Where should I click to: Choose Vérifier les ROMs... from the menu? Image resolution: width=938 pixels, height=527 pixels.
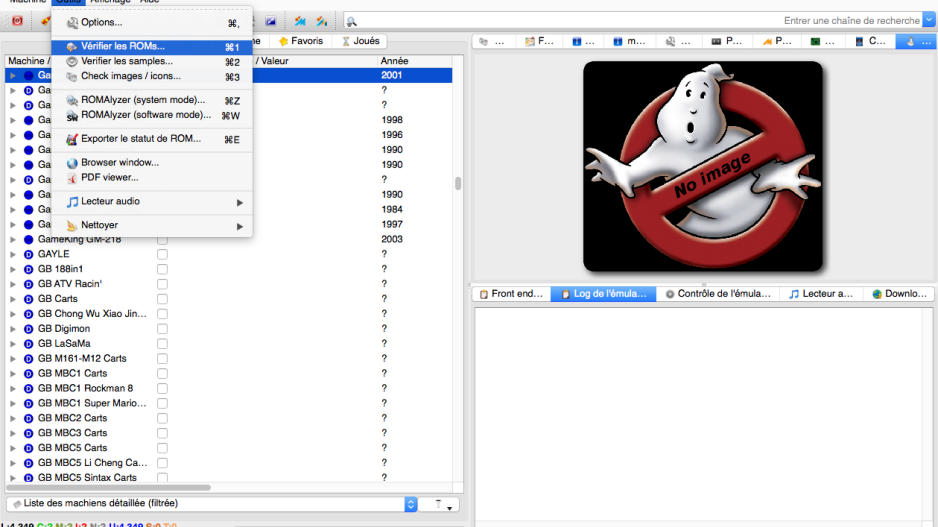click(152, 47)
